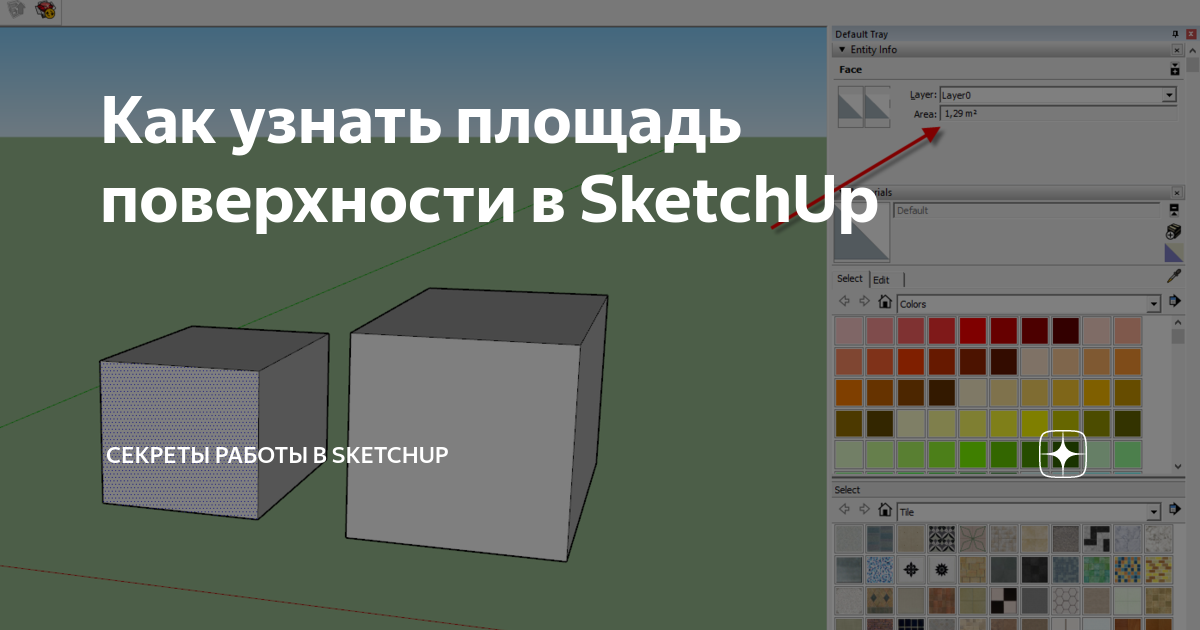Viewport: 1200px width, 630px height.
Task: Click the front face of right cube
Action: (462, 445)
